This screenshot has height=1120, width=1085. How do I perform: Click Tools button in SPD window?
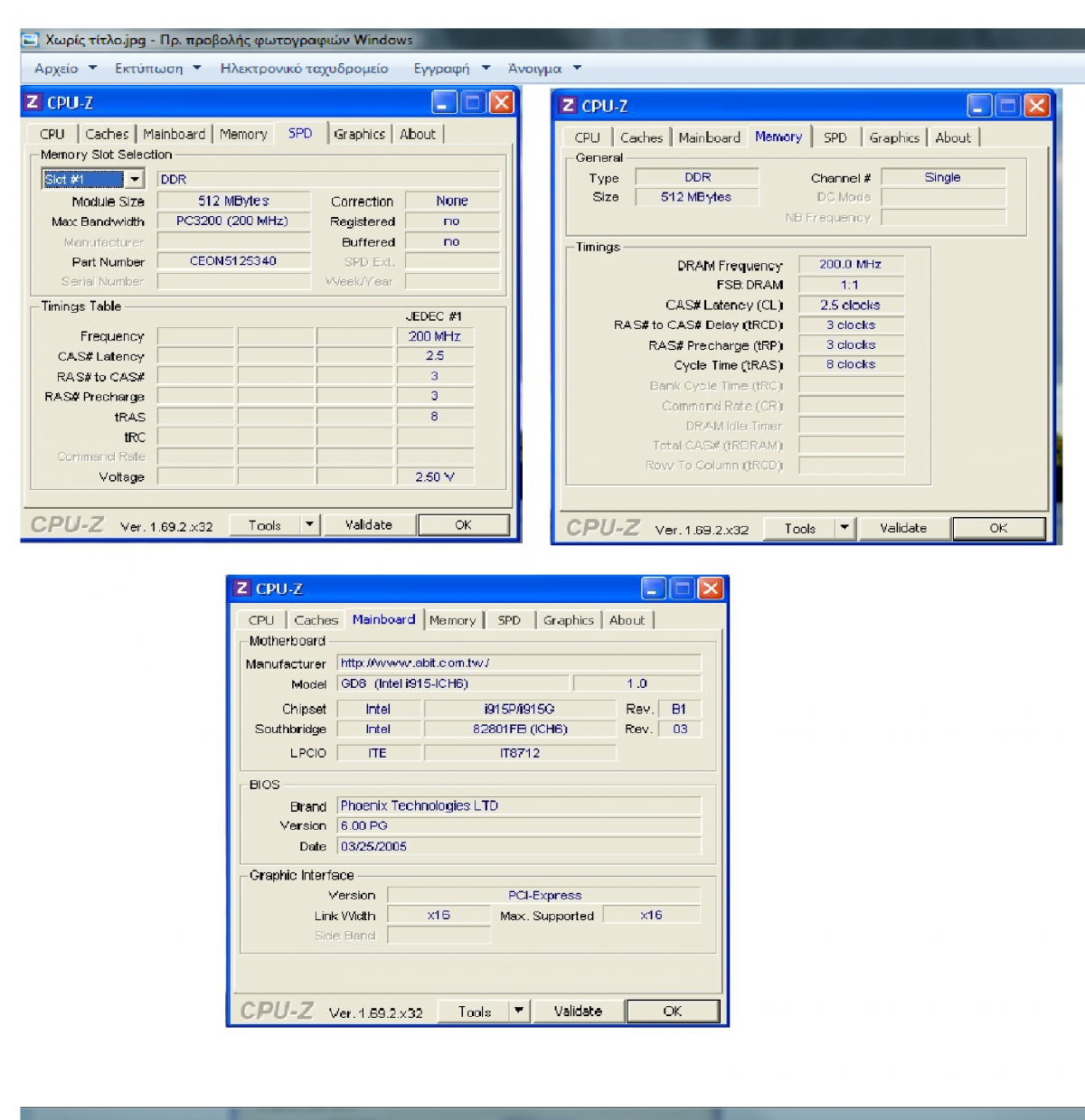[x=264, y=524]
